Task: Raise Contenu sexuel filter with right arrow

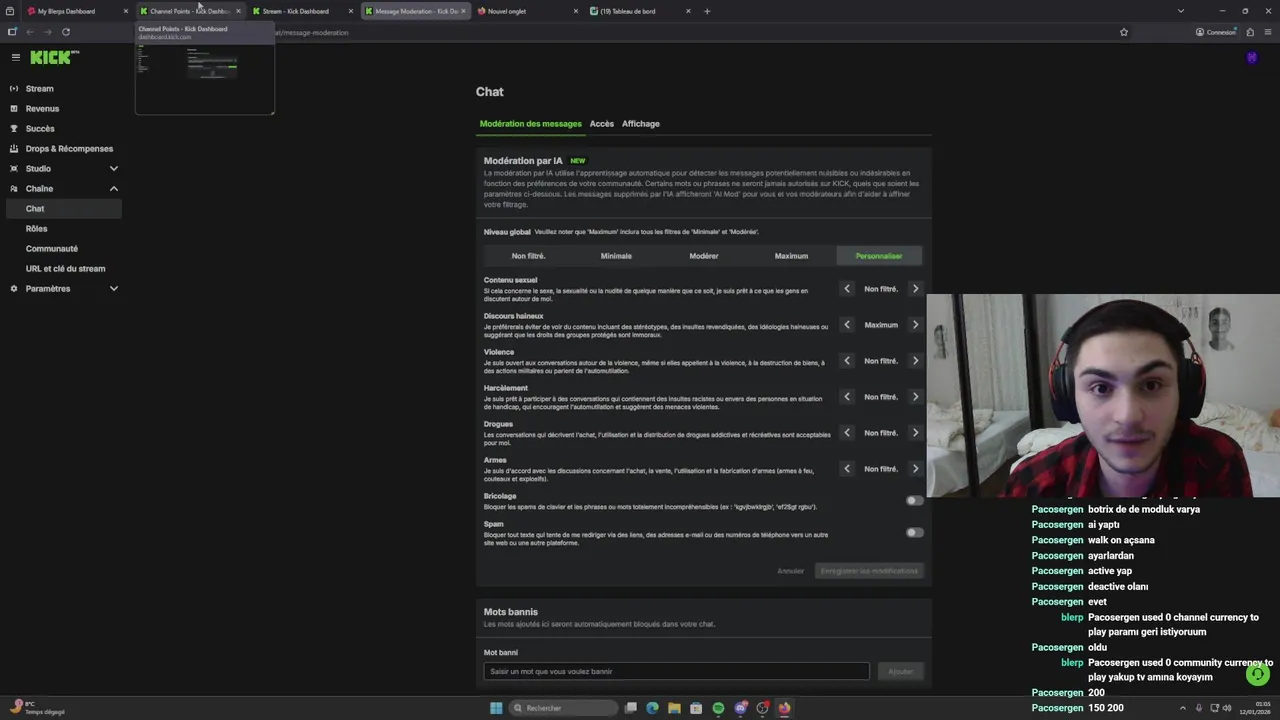Action: (915, 289)
